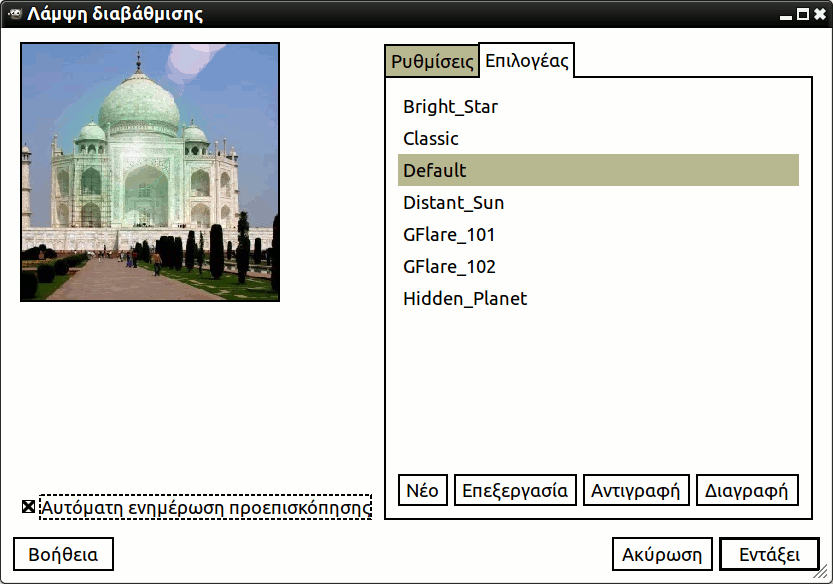Minimize the gradient flare dialog
Viewport: 833px width, 584px height.
785,14
